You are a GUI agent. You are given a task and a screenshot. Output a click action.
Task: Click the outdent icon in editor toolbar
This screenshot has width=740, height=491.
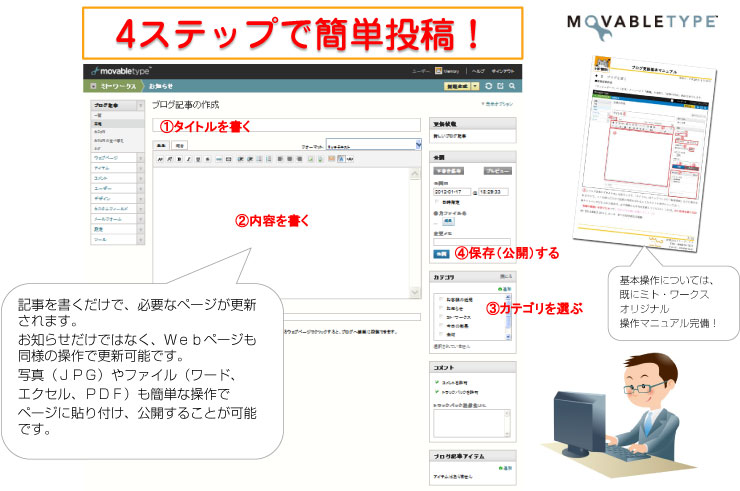[x=250, y=159]
